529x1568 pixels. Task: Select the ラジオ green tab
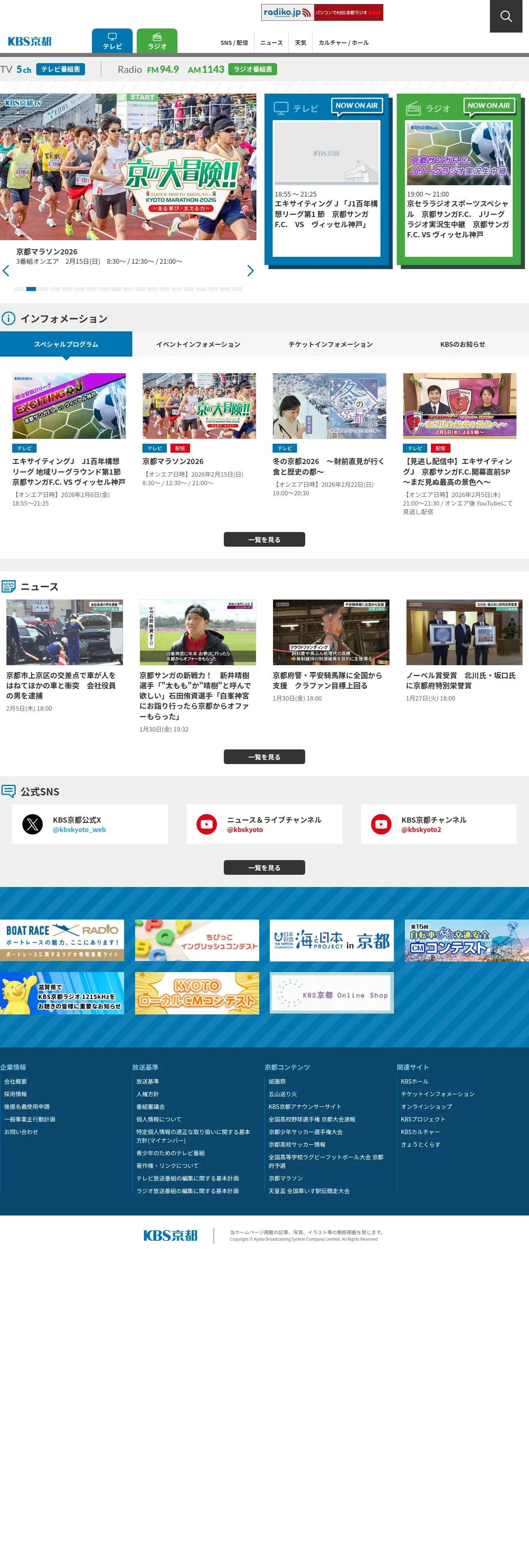click(157, 41)
